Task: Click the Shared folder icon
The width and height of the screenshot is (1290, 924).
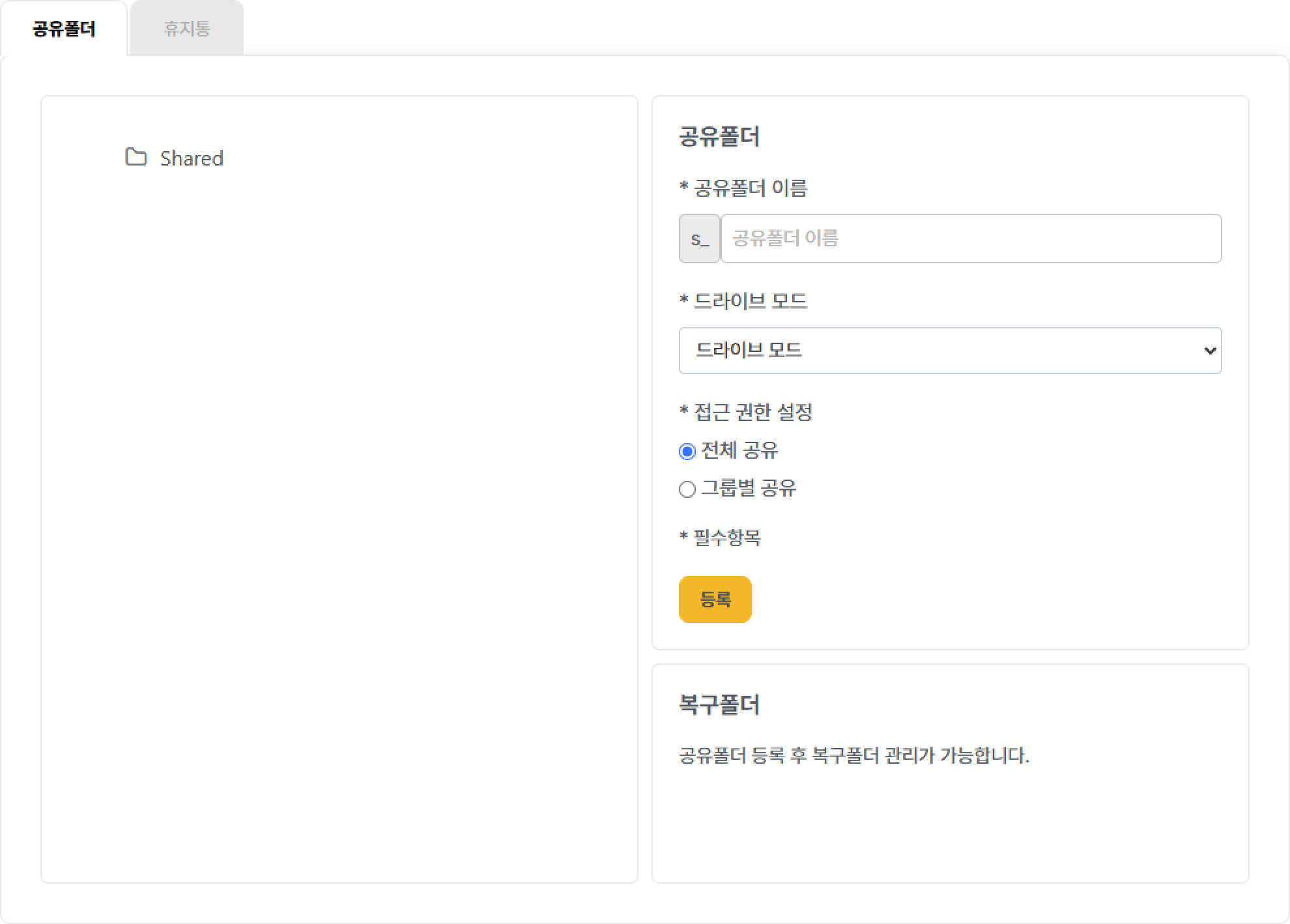Action: click(x=136, y=157)
